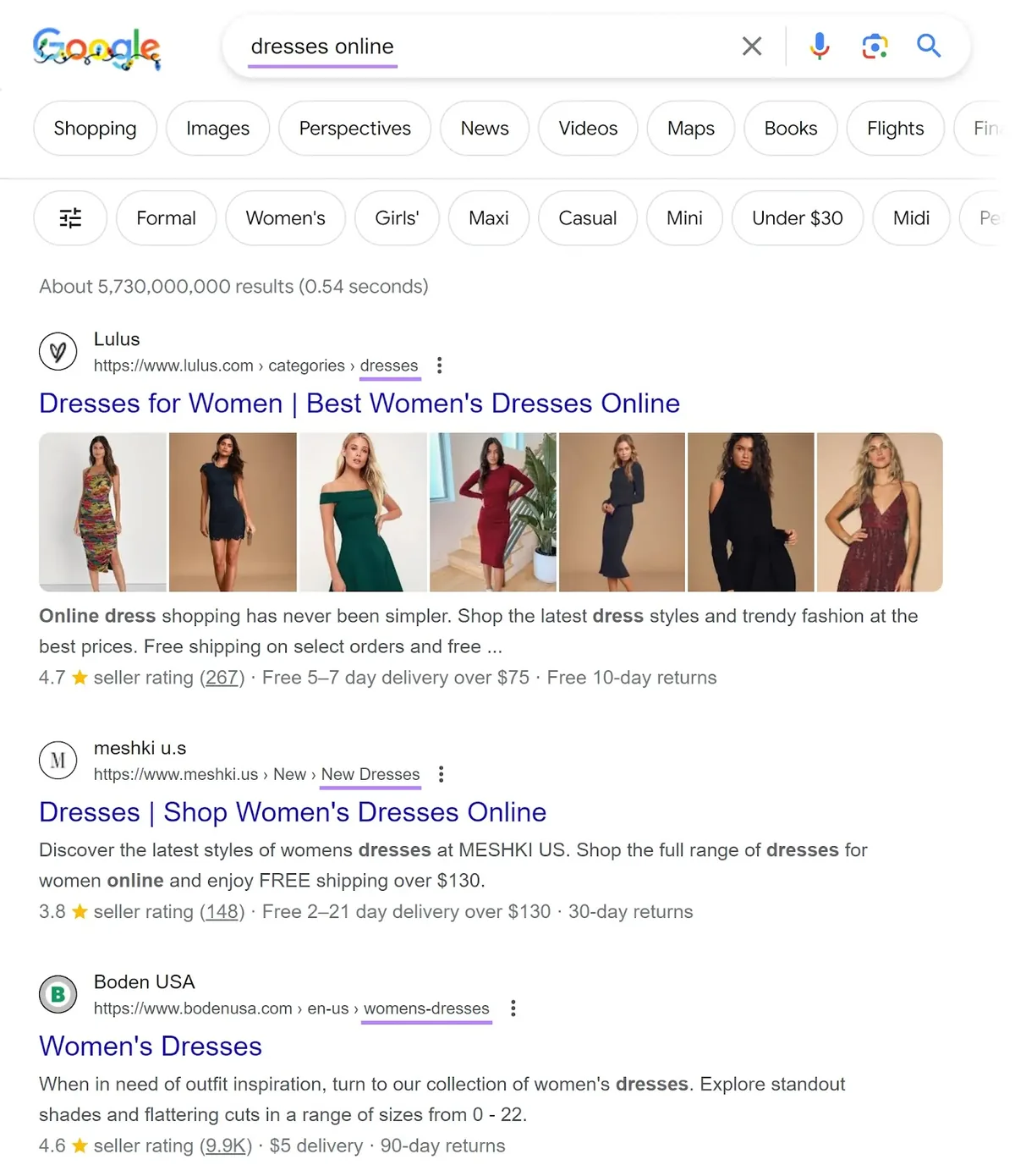Switch to the Shopping tab
This screenshot has height=1176, width=1015.
95,128
